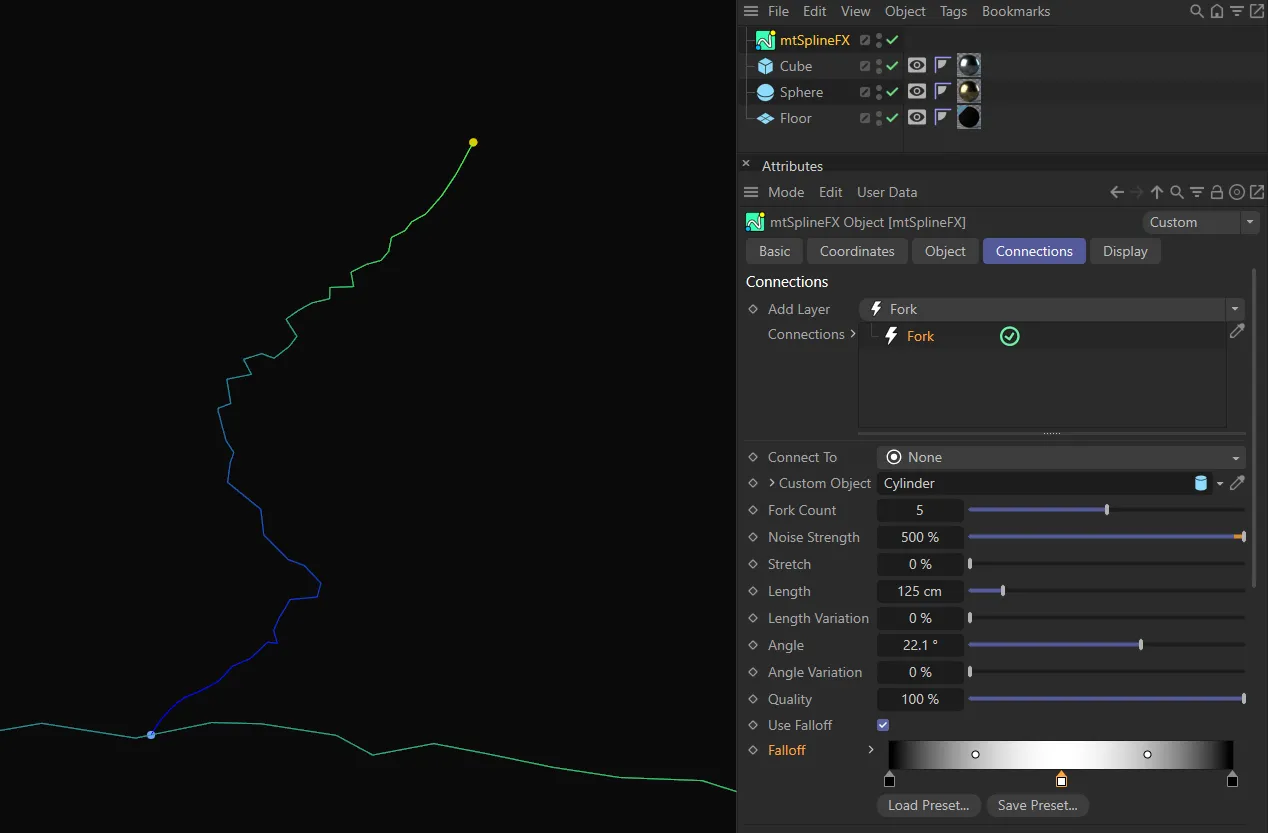This screenshot has width=1268, height=833.
Task: Click the Object Manager home icon
Action: point(1217,12)
